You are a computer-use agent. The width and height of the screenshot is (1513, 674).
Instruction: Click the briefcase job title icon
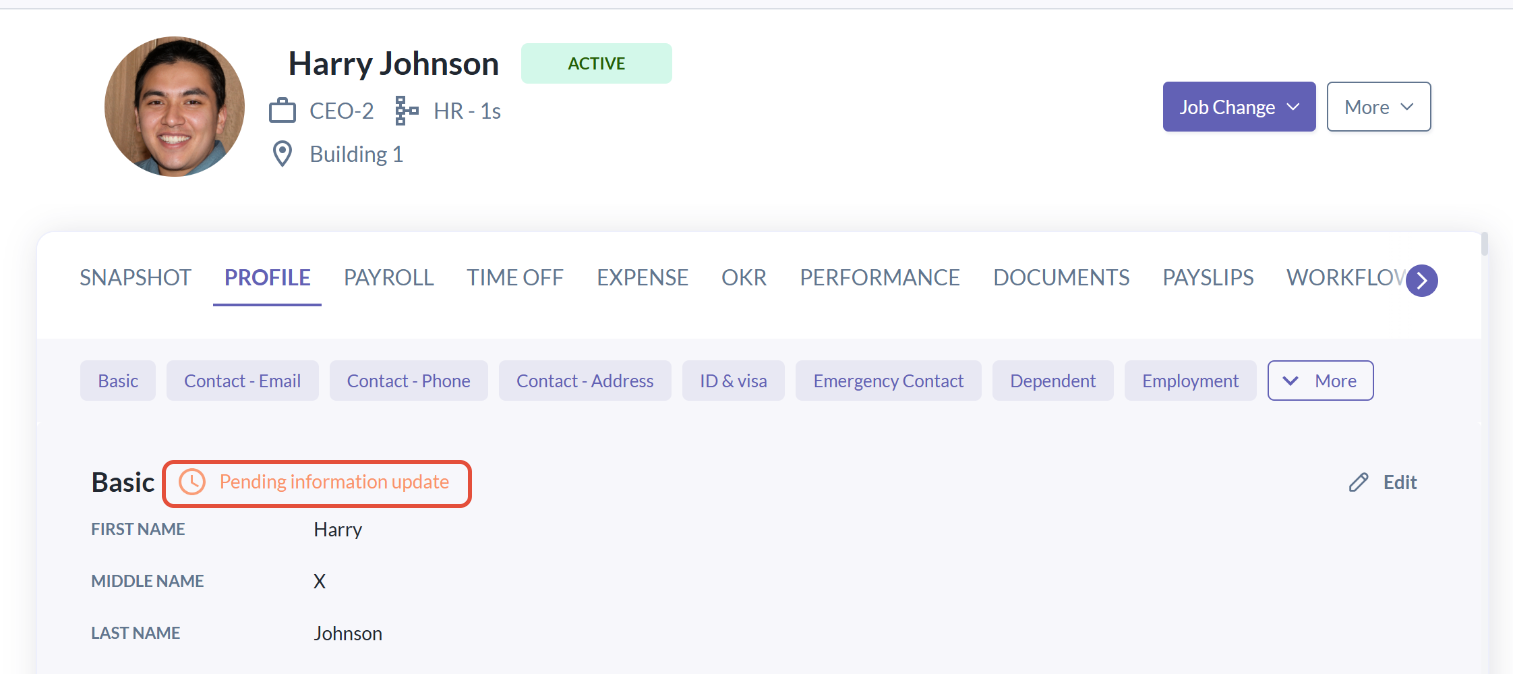click(283, 111)
